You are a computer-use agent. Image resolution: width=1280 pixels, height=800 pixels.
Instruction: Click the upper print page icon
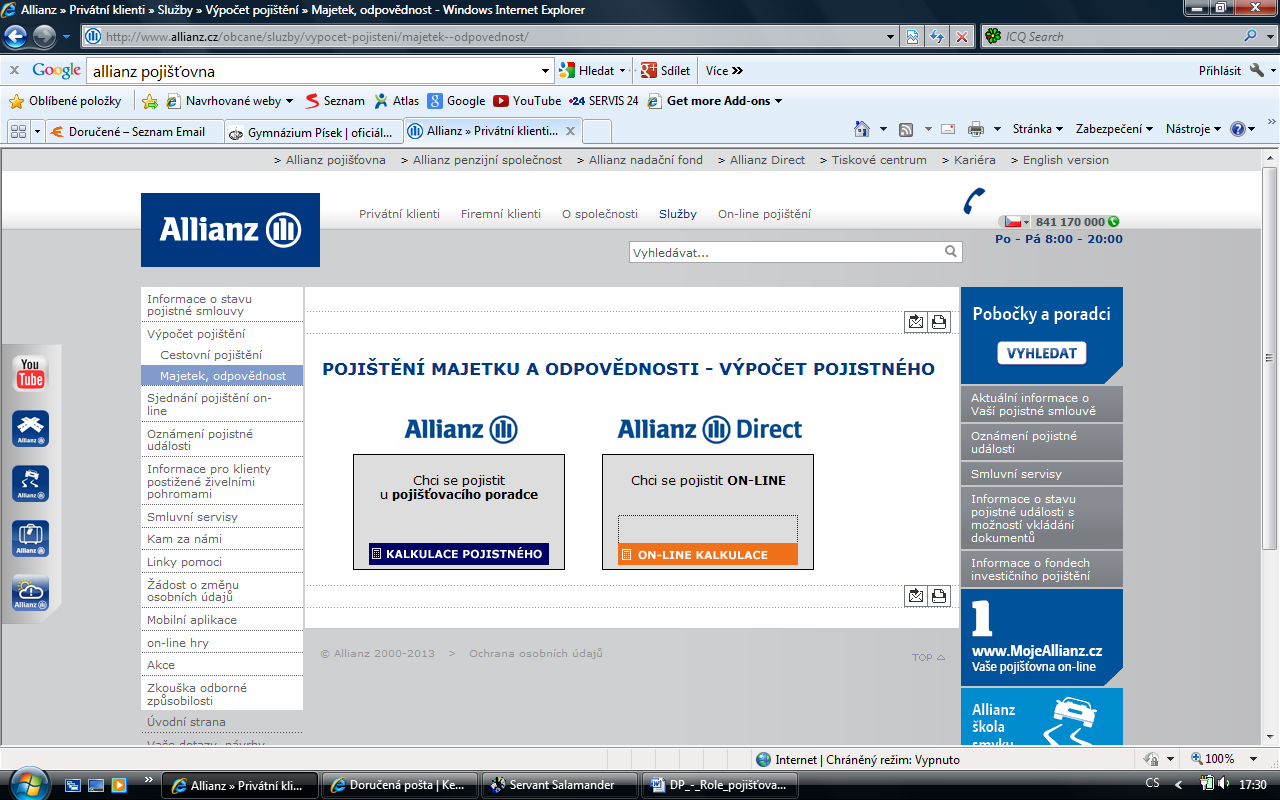coord(939,322)
